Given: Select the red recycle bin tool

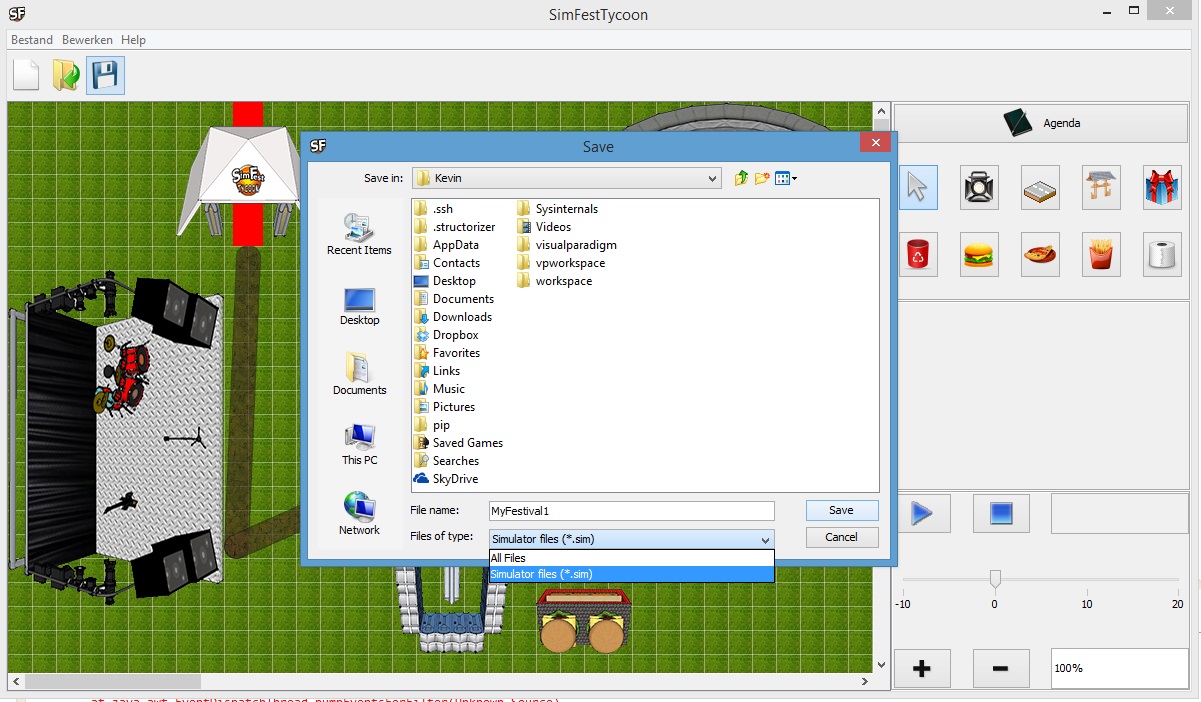Looking at the screenshot, I should point(918,255).
